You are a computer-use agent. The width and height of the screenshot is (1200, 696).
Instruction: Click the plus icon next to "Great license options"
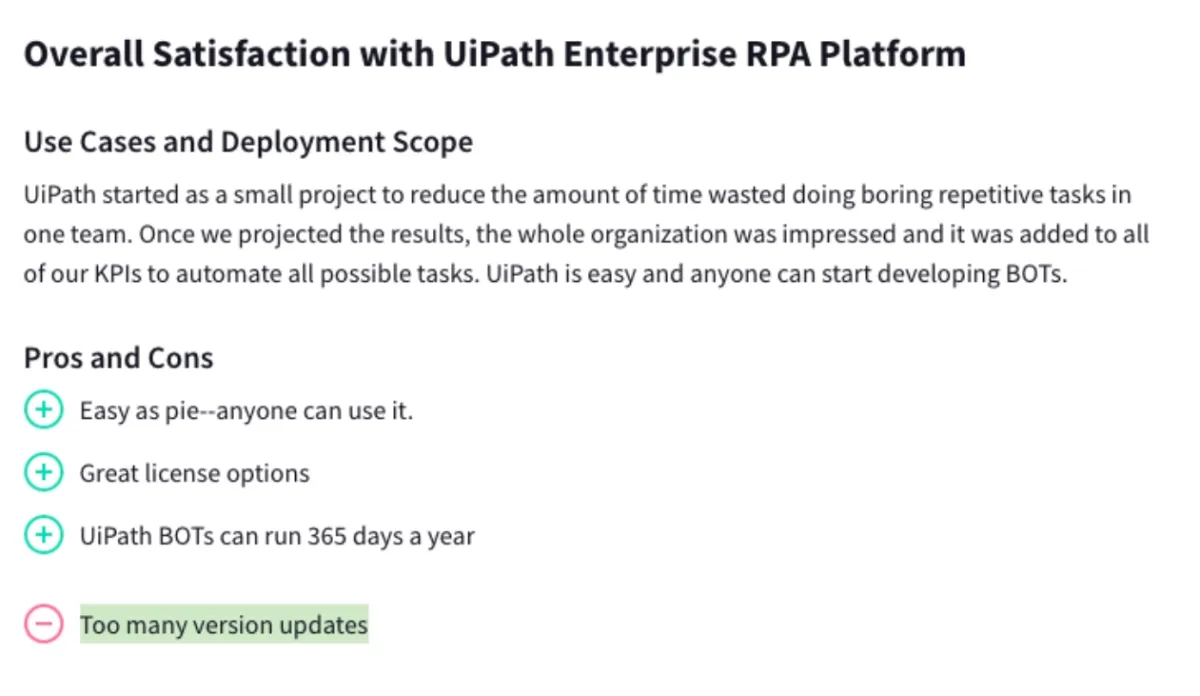coord(43,473)
